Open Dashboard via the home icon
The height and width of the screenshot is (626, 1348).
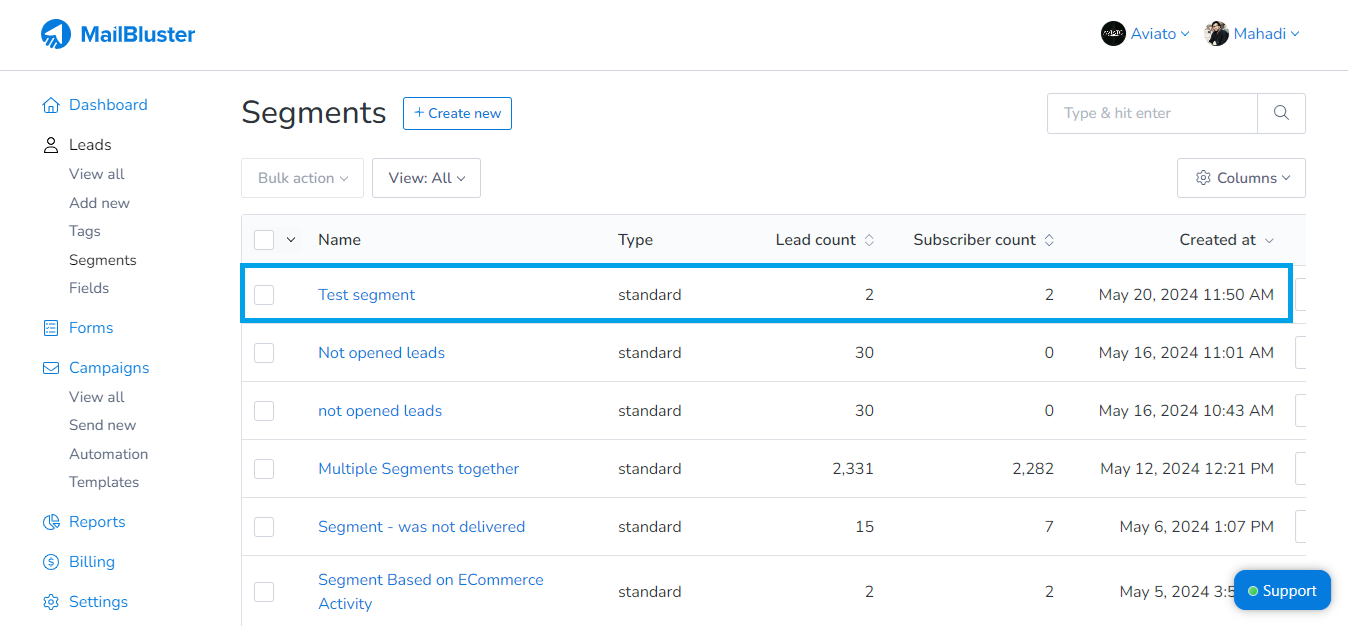(51, 105)
